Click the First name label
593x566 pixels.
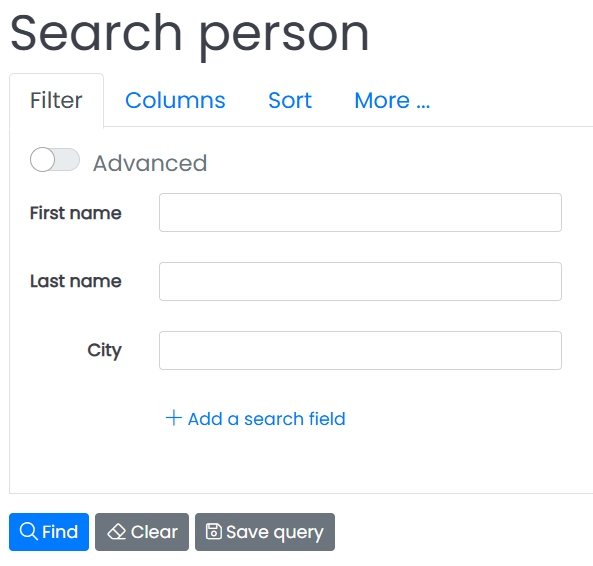pos(76,213)
